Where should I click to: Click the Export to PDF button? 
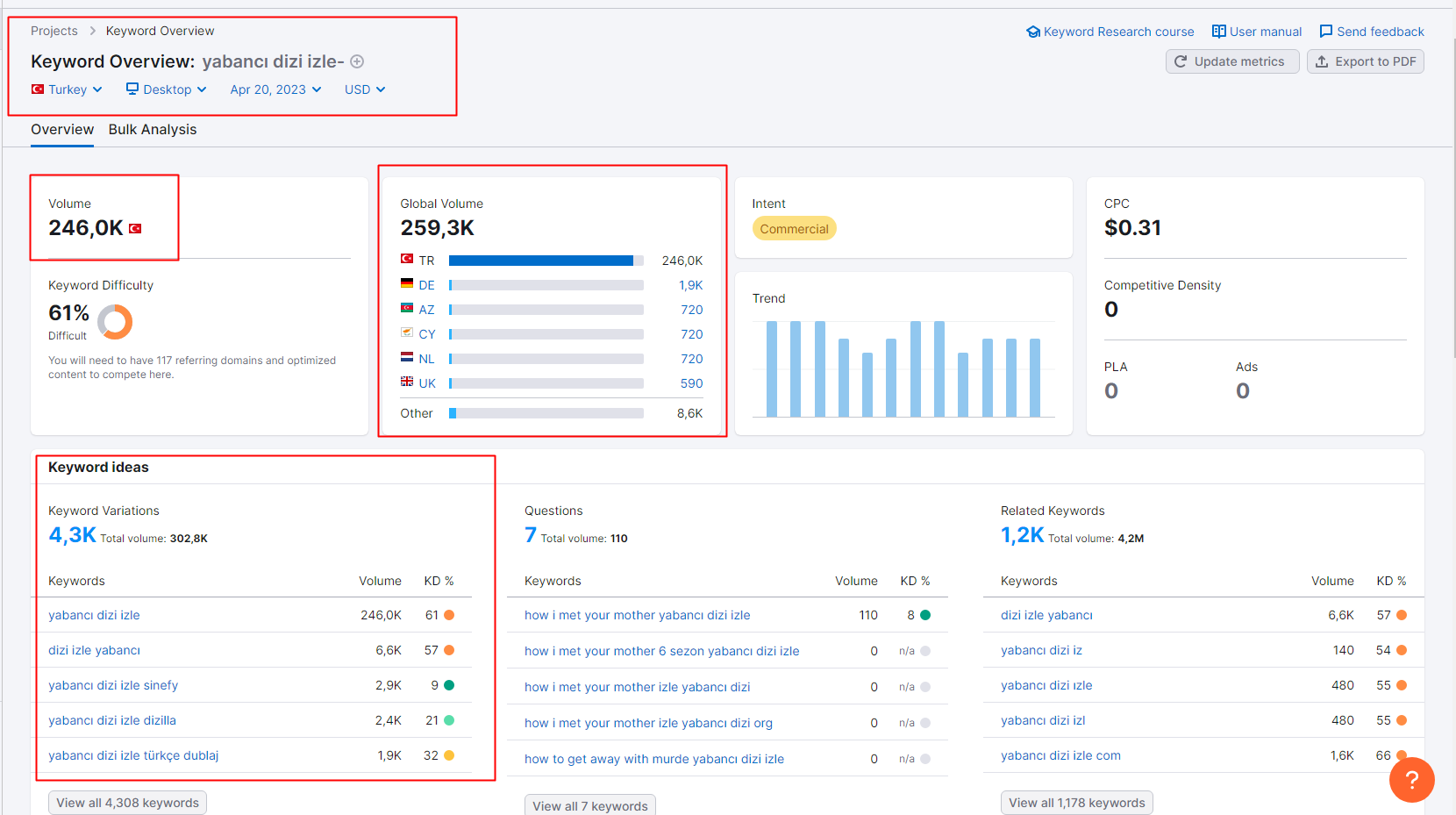pyautogui.click(x=1366, y=61)
